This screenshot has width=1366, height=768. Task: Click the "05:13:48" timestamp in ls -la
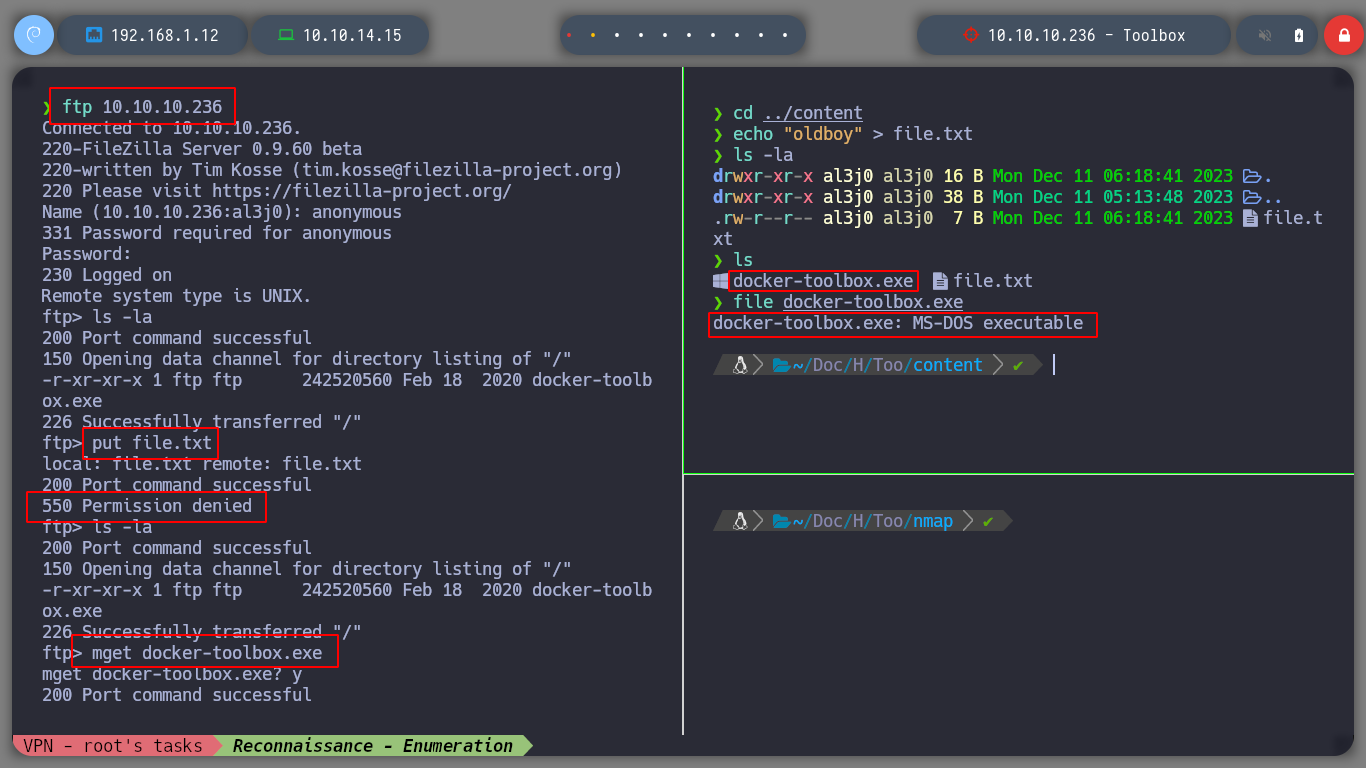(1143, 197)
